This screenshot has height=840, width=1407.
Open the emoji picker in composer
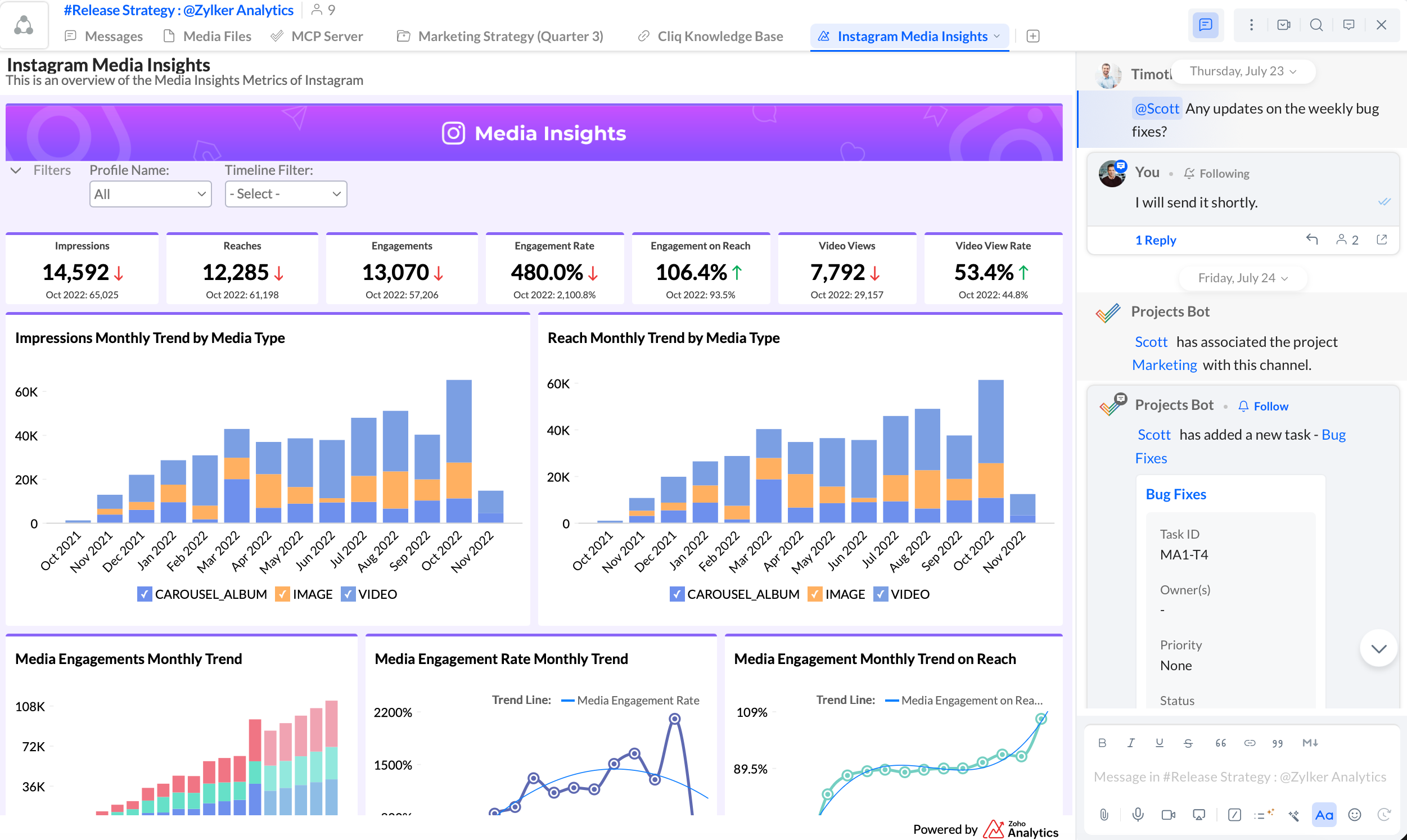point(1354,815)
